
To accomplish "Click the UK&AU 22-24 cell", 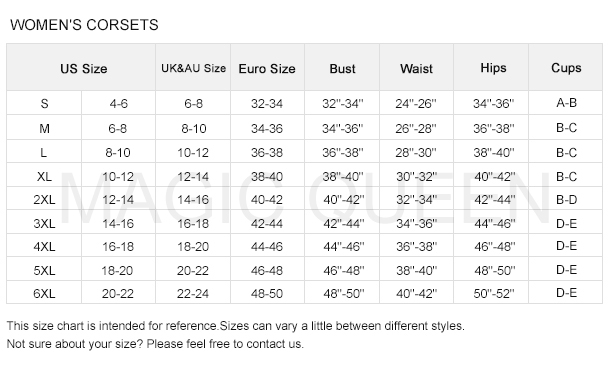I will coord(193,292).
